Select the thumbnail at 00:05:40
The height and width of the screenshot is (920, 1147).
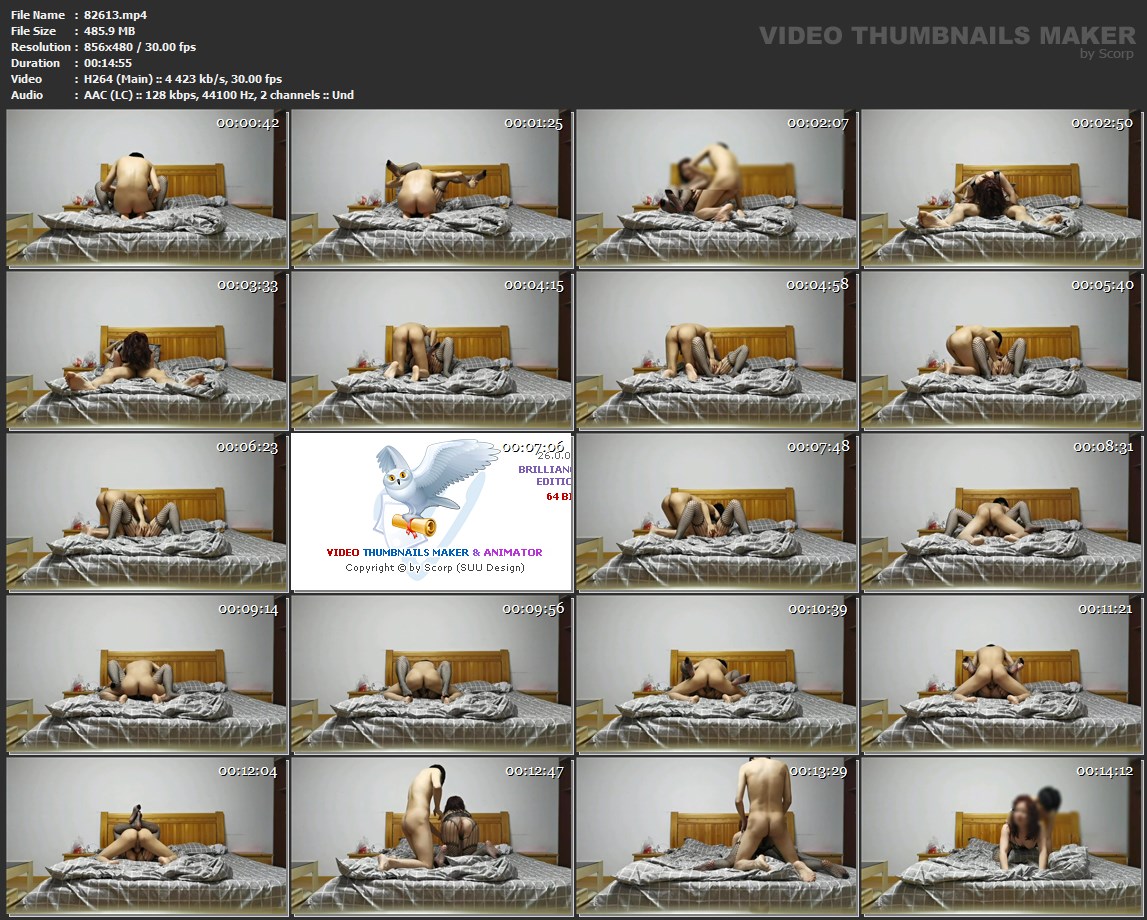click(1001, 350)
